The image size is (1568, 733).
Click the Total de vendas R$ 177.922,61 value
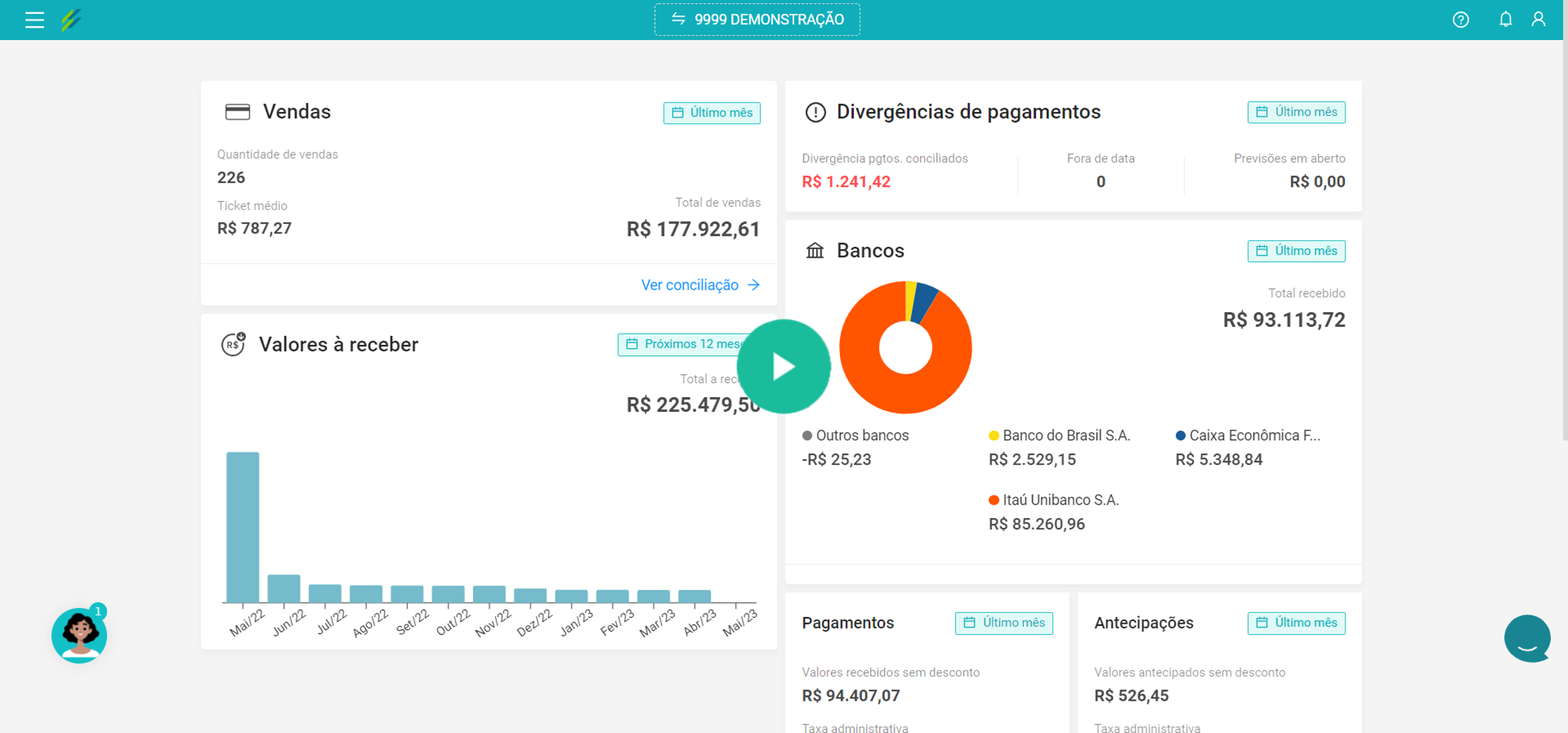tap(693, 229)
